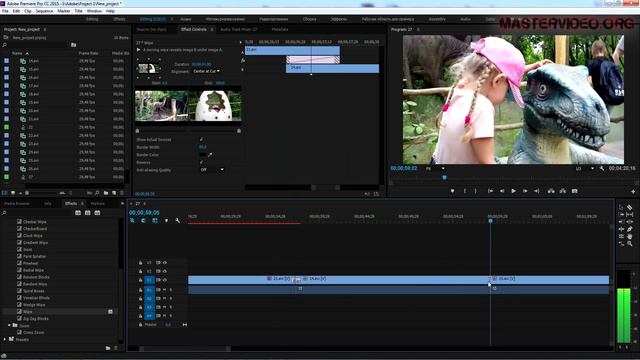Select the Hand tool
The width and height of the screenshot is (640, 360).
[x=630, y=236]
